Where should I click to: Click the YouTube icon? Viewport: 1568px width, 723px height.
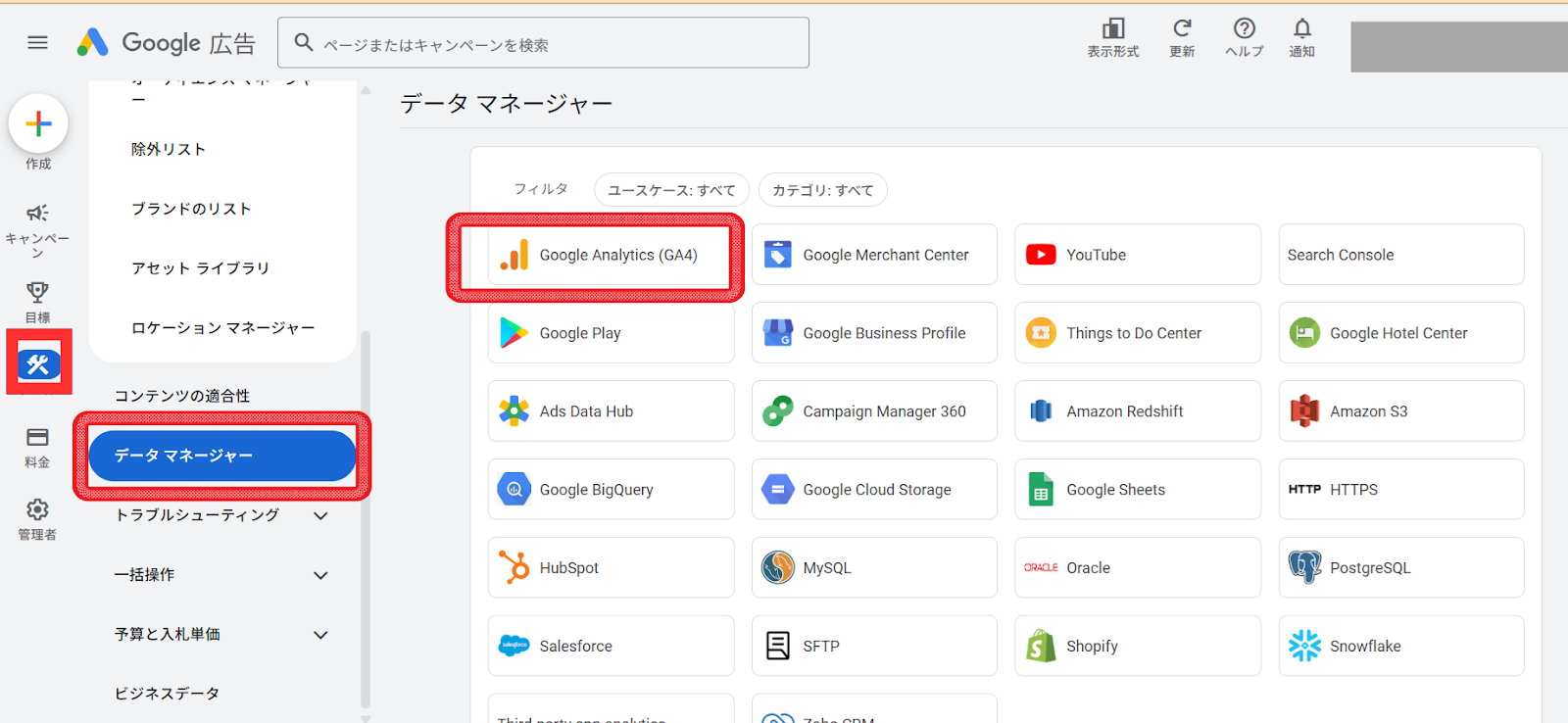(1041, 255)
